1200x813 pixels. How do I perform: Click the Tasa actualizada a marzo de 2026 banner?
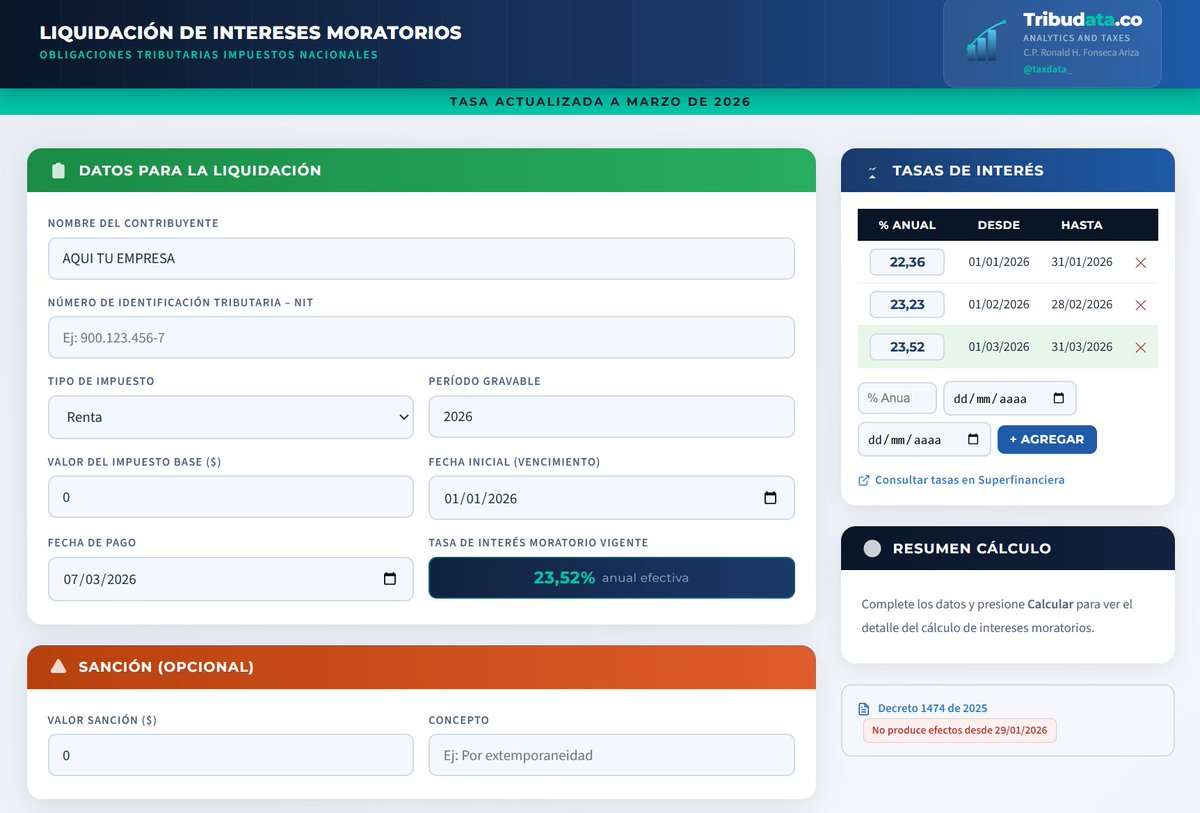click(x=600, y=102)
